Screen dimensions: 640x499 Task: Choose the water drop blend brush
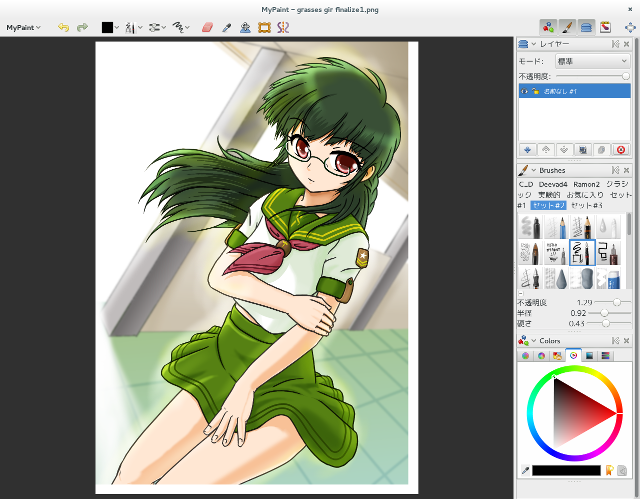608,227
